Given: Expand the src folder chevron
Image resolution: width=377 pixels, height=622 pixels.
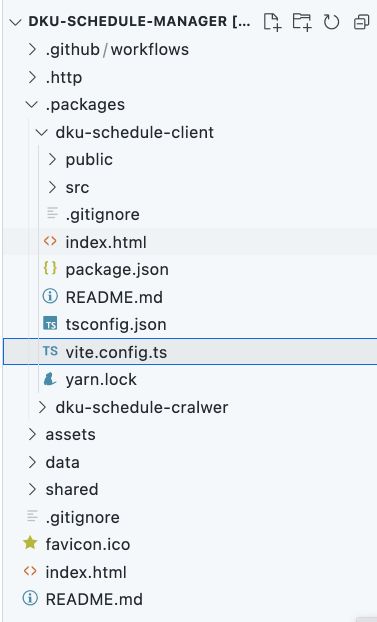Looking at the screenshot, I should pyautogui.click(x=52, y=187).
